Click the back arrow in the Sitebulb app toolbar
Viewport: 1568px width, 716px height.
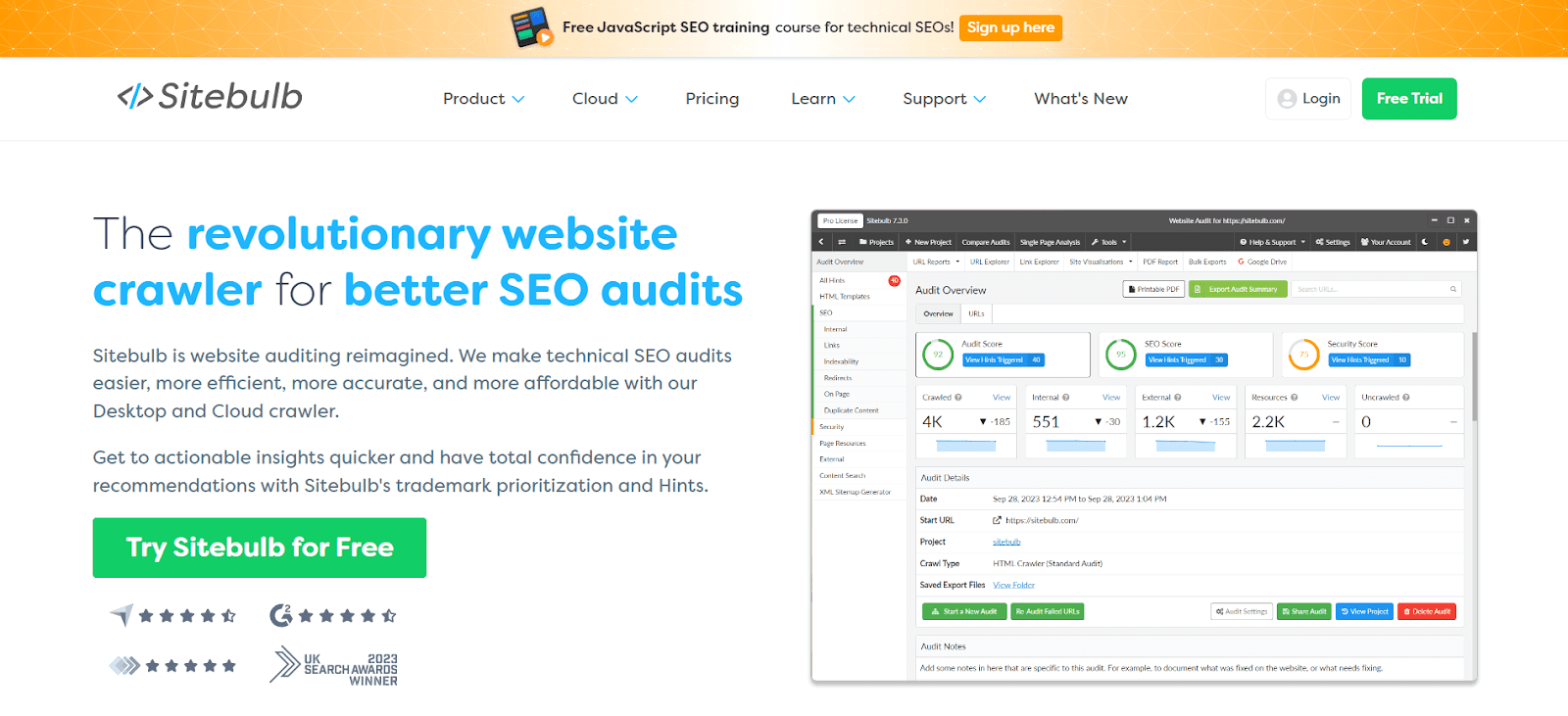(x=821, y=242)
